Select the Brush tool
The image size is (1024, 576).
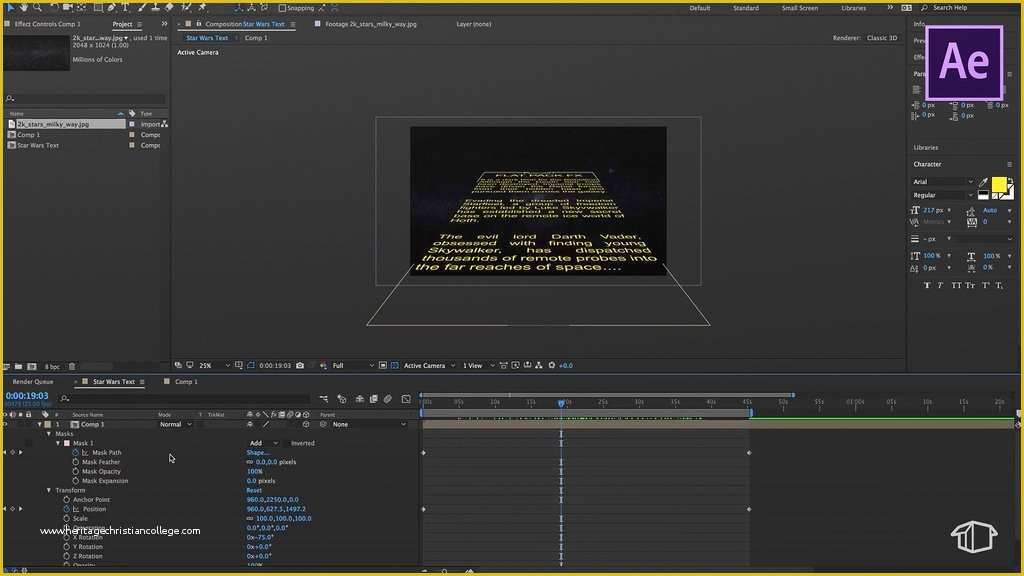click(x=142, y=7)
